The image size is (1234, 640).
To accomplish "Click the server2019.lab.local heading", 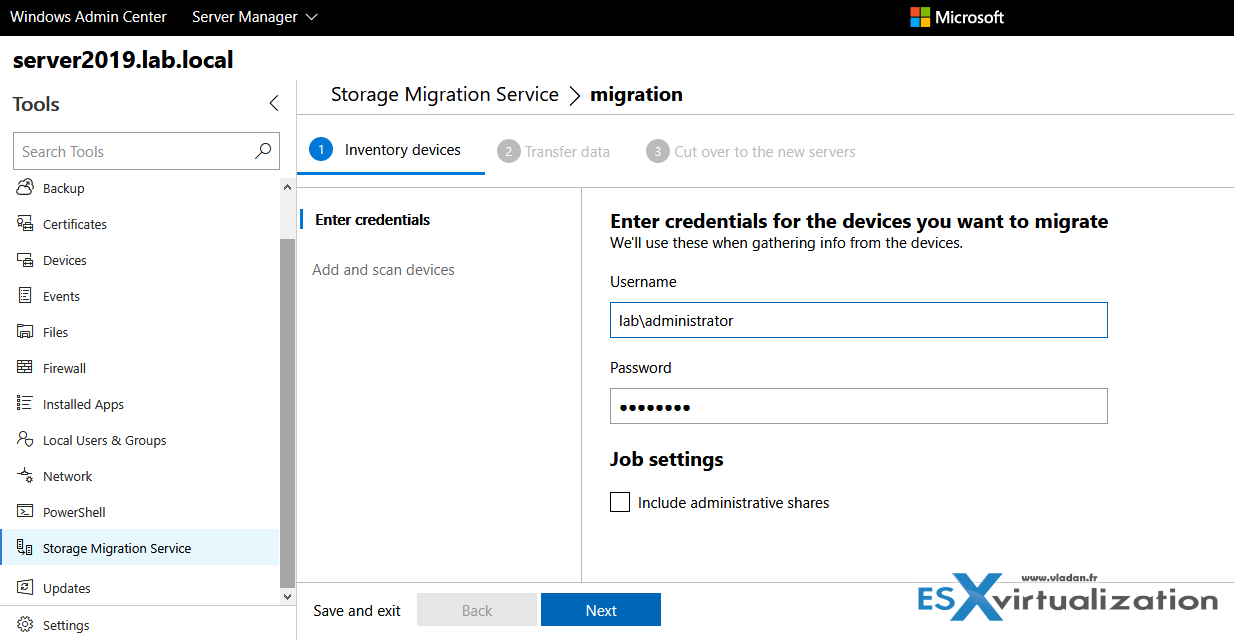I will [123, 60].
